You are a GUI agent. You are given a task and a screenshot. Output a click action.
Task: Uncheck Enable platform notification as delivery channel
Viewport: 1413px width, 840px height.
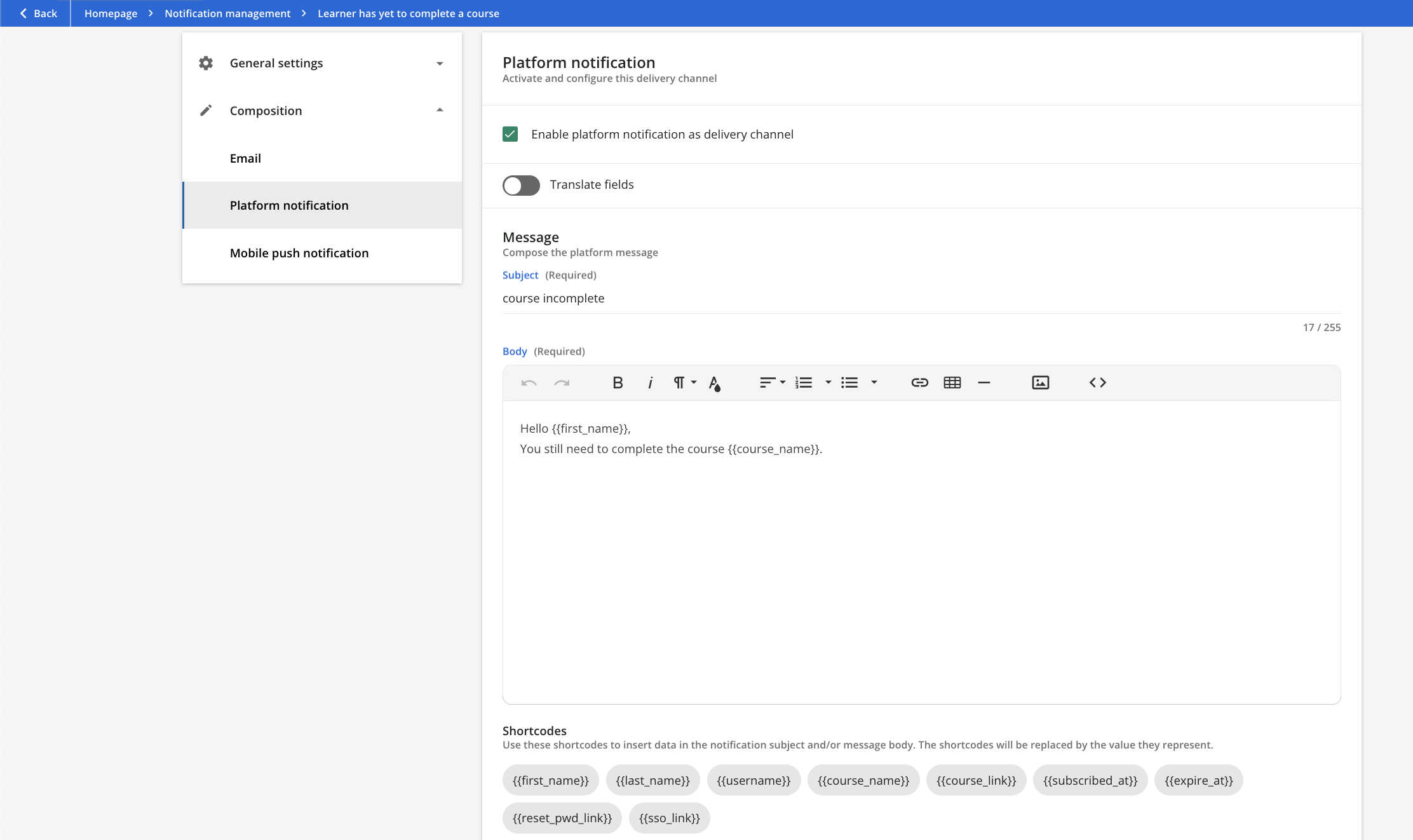510,134
